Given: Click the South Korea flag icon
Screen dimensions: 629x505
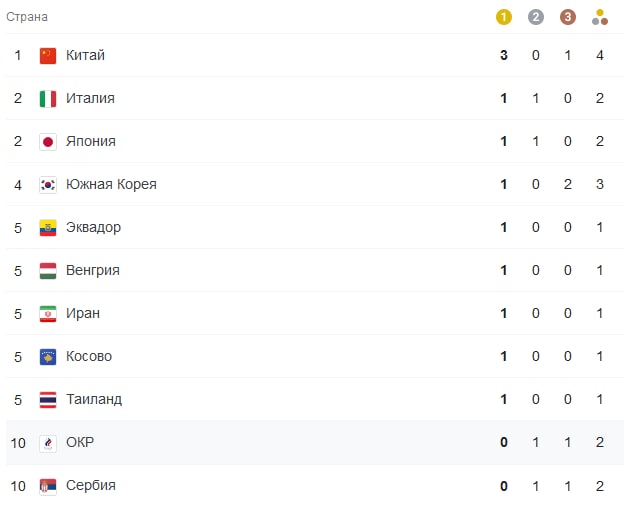Looking at the screenshot, I should coord(48,185).
